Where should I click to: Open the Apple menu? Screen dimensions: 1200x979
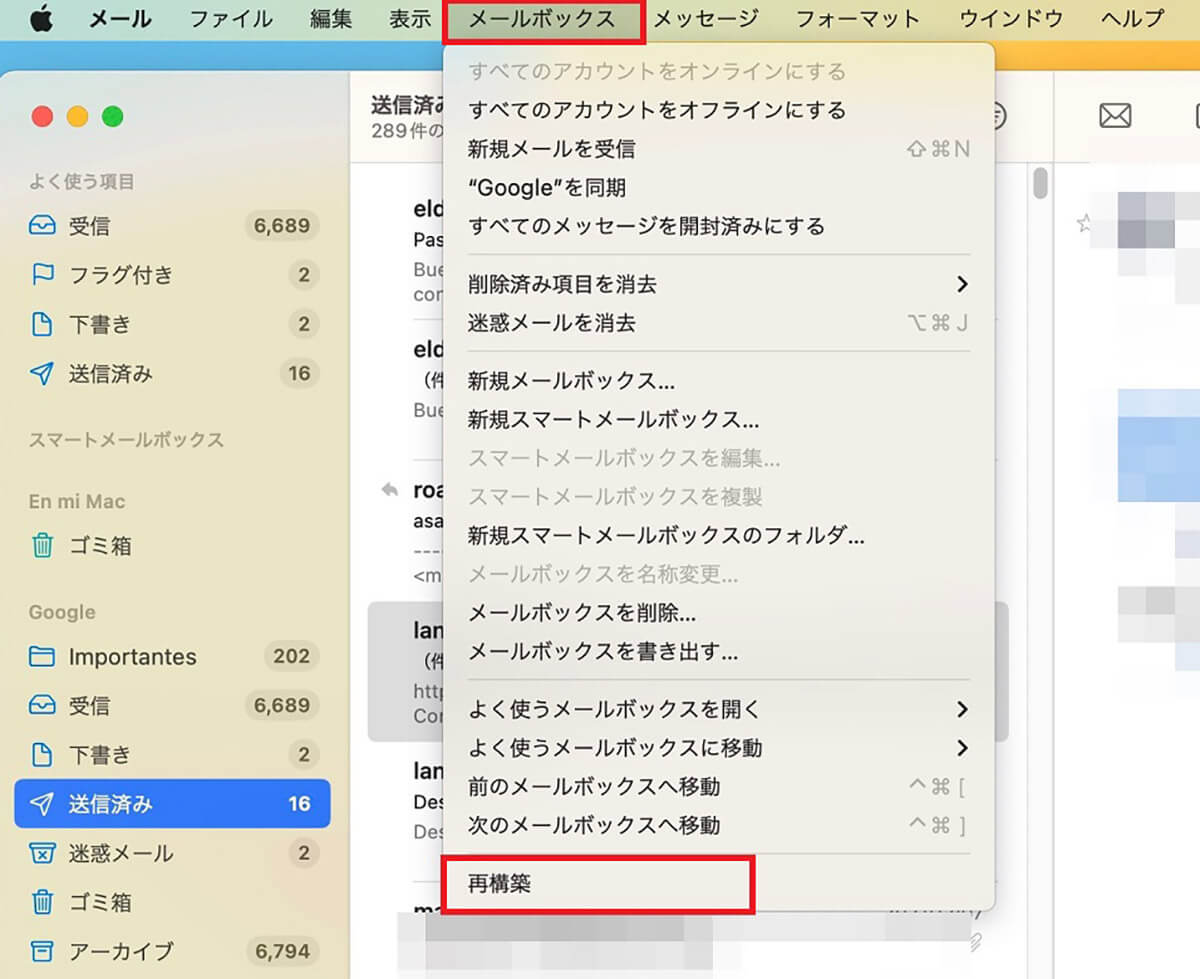pyautogui.click(x=40, y=18)
